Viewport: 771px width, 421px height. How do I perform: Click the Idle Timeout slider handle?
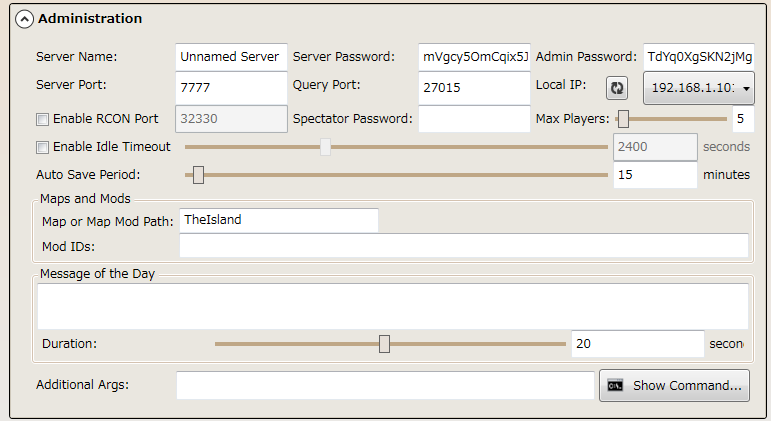325,147
